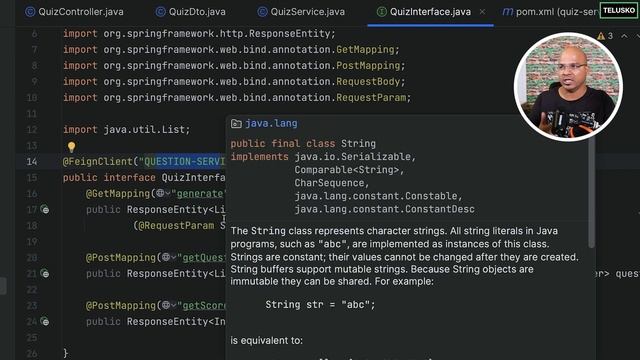The height and width of the screenshot is (360, 640).
Task: Click Comparable<String> in the documentation popup
Action: pyautogui.click(x=347, y=170)
